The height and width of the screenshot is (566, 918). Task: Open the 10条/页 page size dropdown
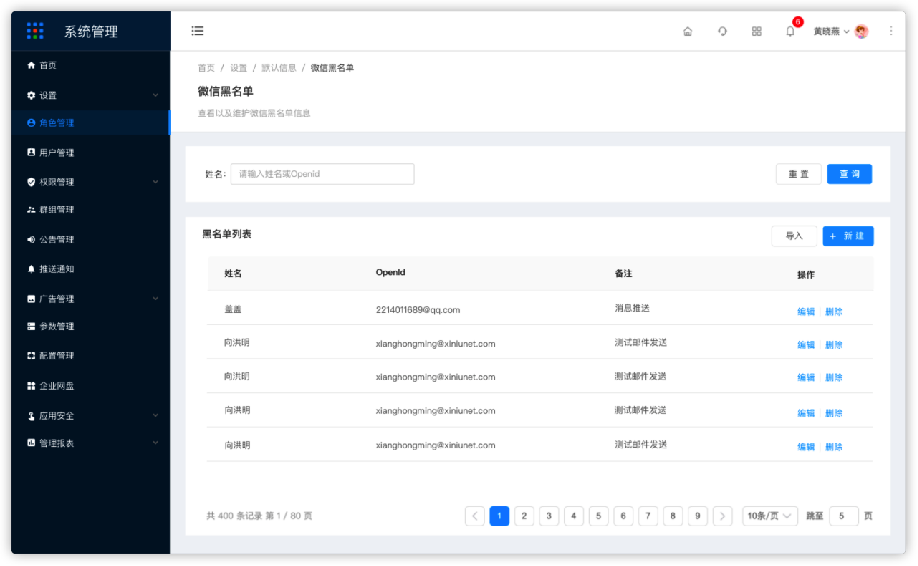point(770,516)
